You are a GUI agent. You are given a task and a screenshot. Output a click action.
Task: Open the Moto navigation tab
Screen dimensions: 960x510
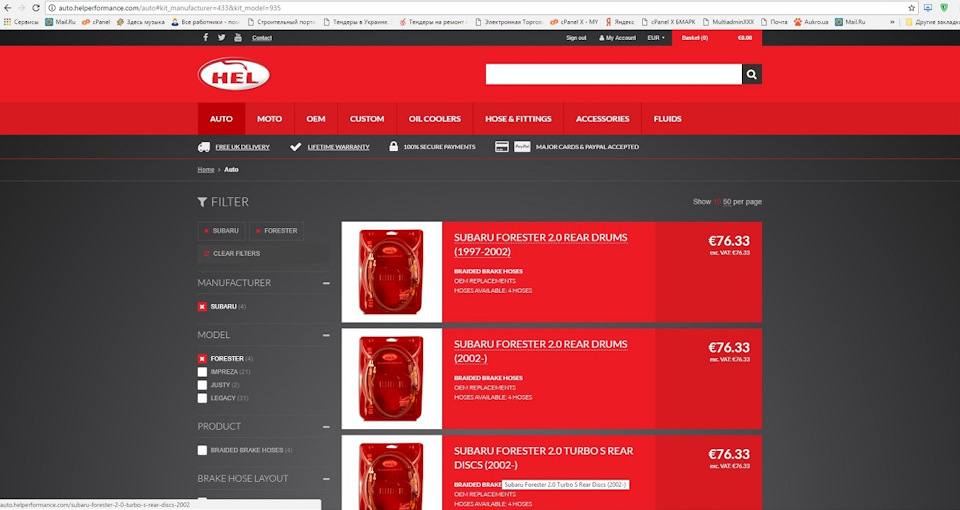pyautogui.click(x=269, y=119)
